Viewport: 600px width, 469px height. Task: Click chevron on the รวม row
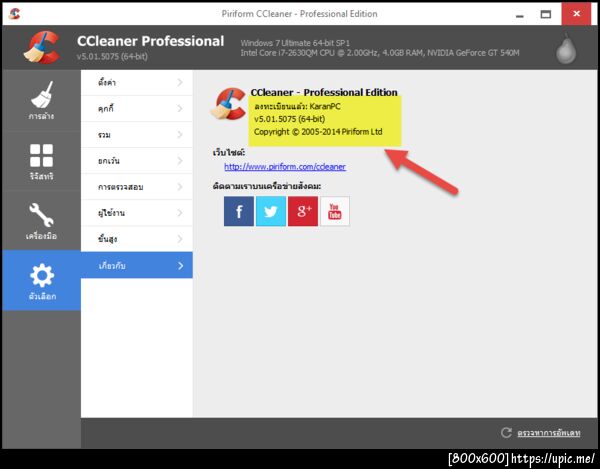(180, 135)
